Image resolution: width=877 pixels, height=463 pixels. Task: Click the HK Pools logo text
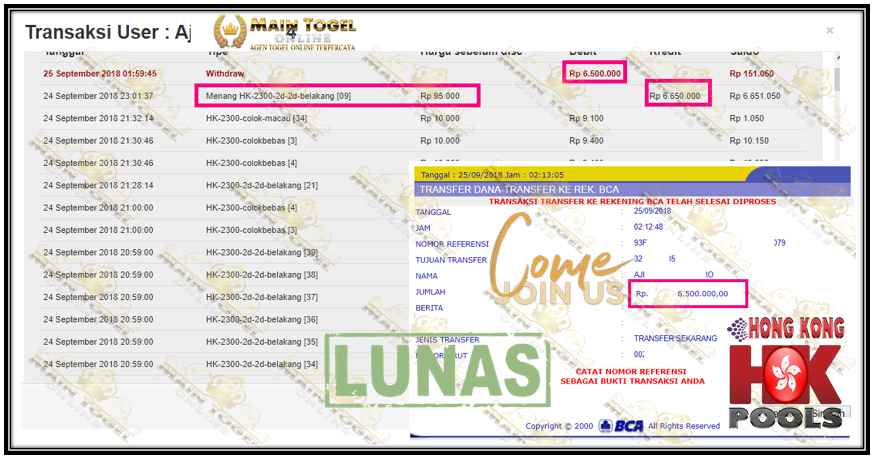pos(784,416)
